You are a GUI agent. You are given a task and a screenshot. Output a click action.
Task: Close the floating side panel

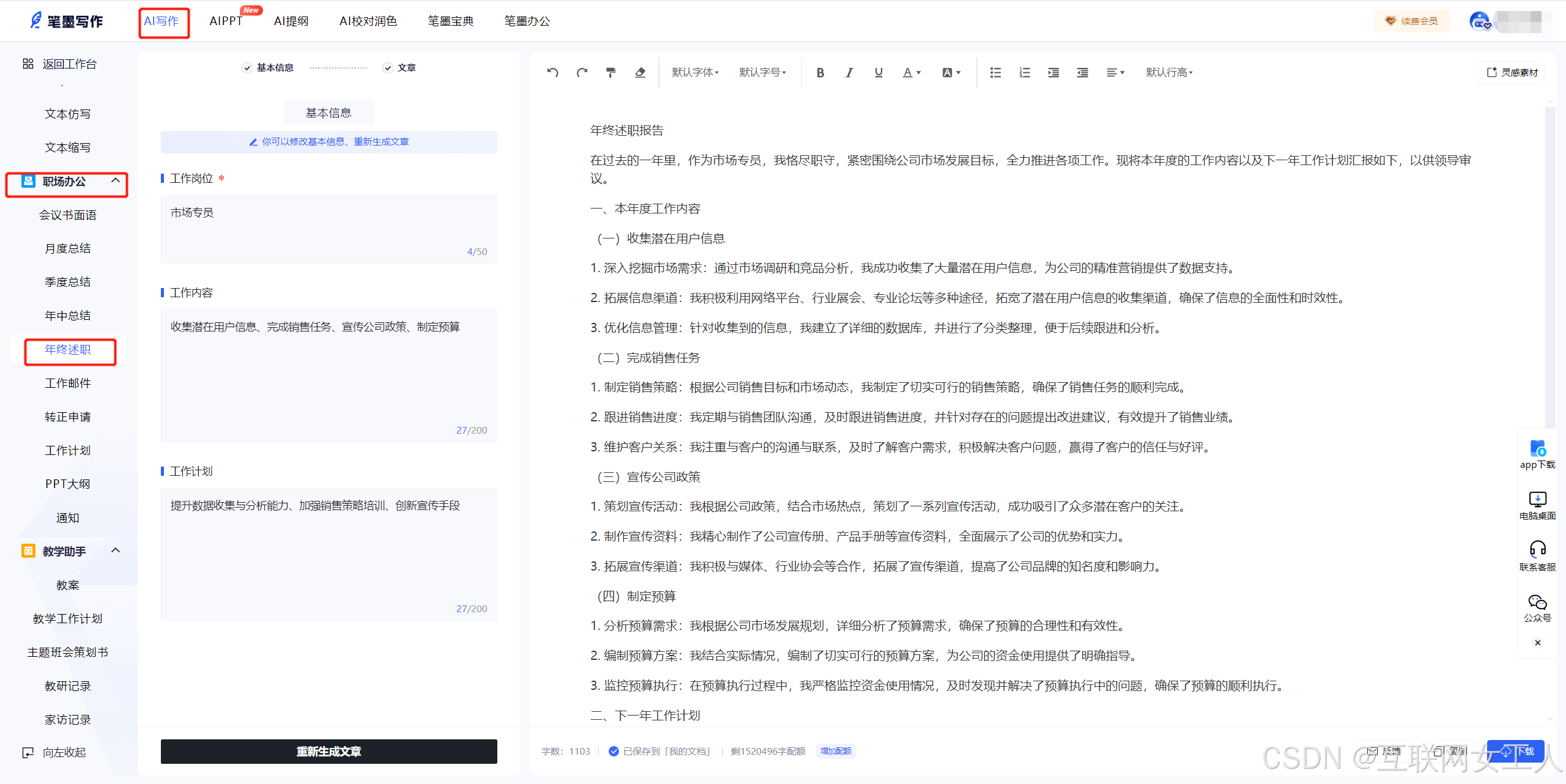point(1537,643)
